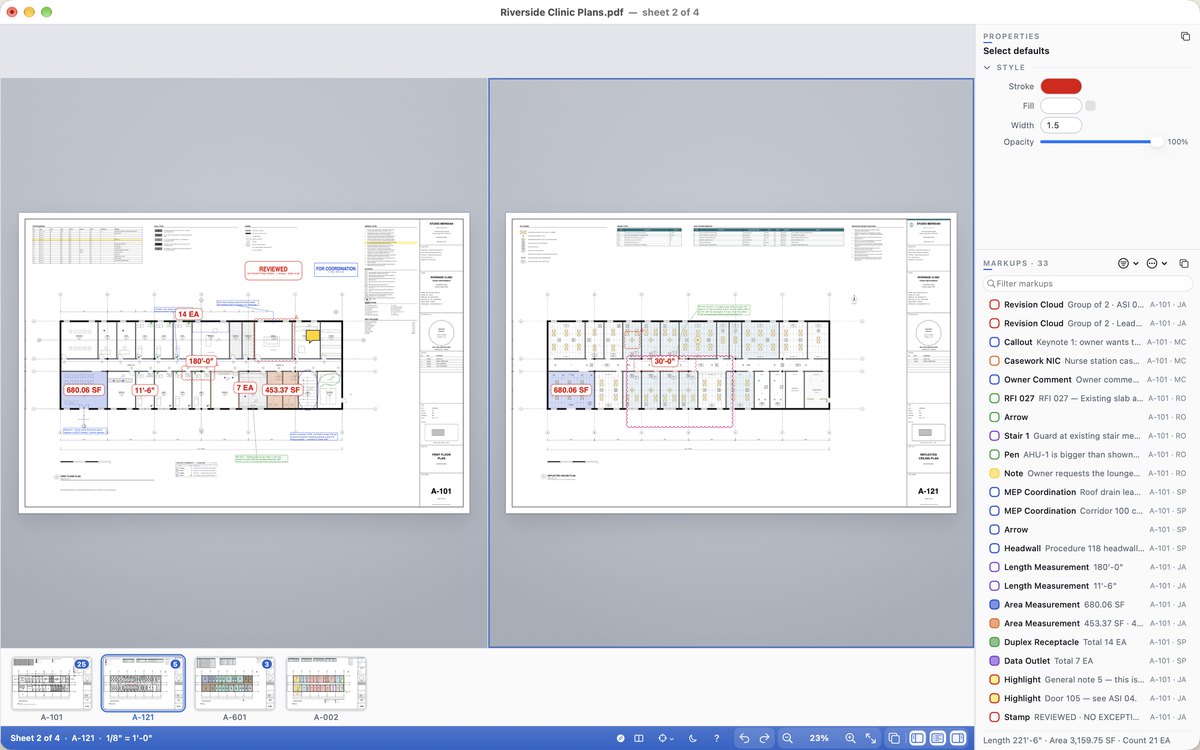
Task: Click the yellow note icon on the A-101 floor plan
Action: (x=313, y=337)
